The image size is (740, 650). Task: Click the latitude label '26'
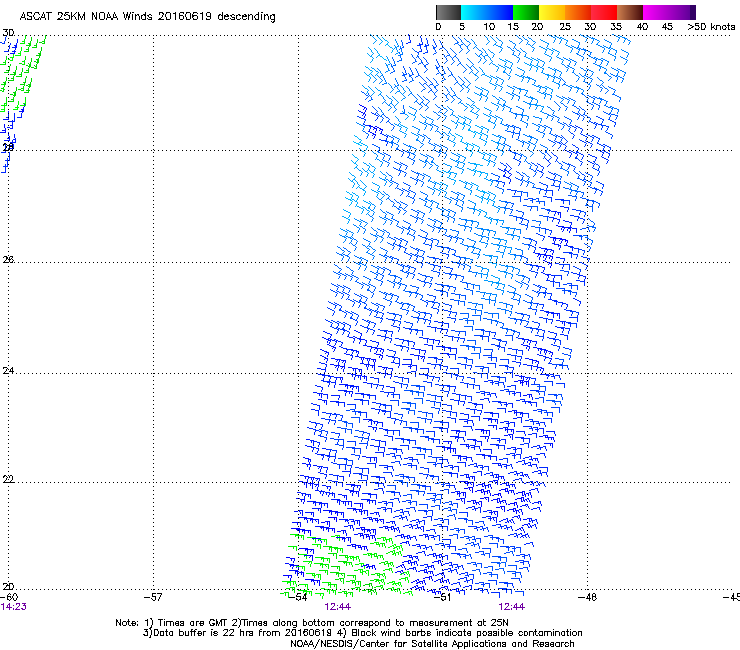[x=8, y=260]
